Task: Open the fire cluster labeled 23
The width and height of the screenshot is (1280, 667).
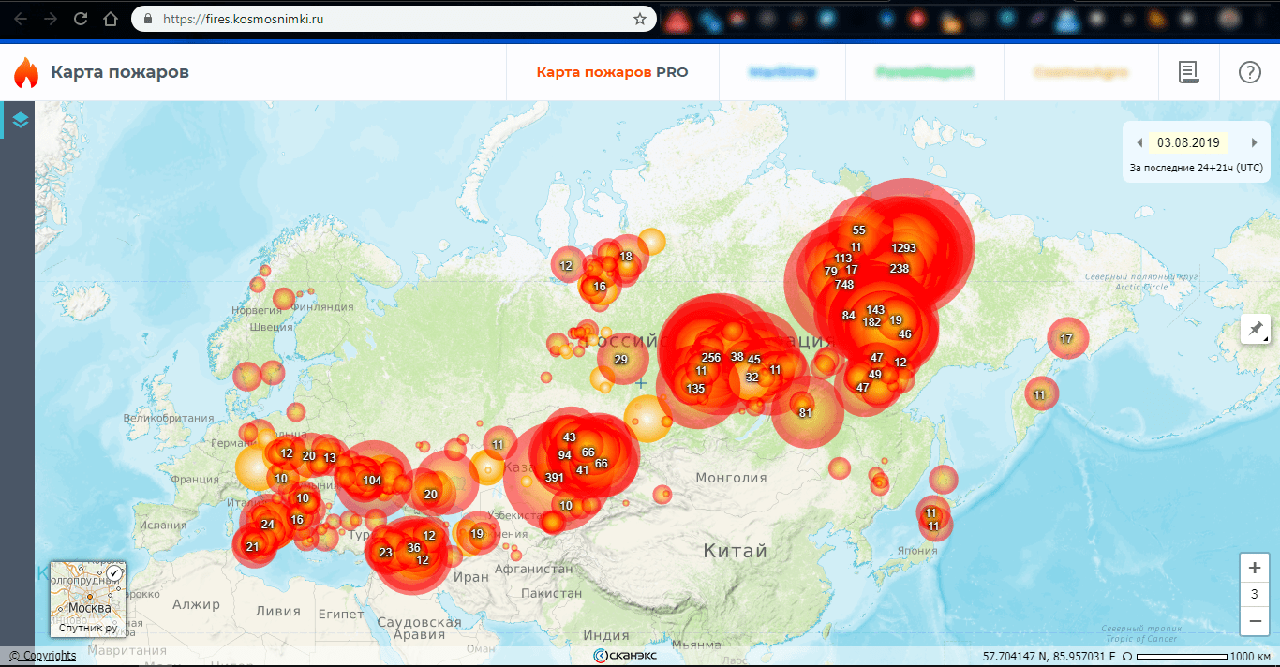Action: click(x=386, y=552)
